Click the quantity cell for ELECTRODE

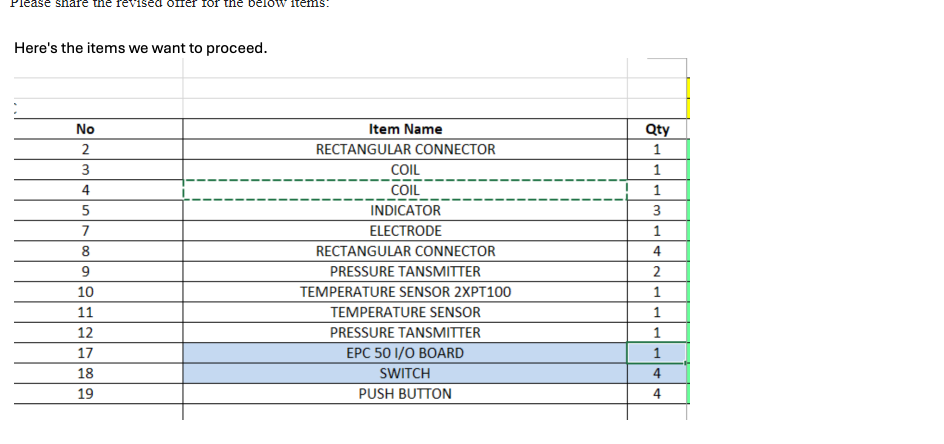point(657,231)
